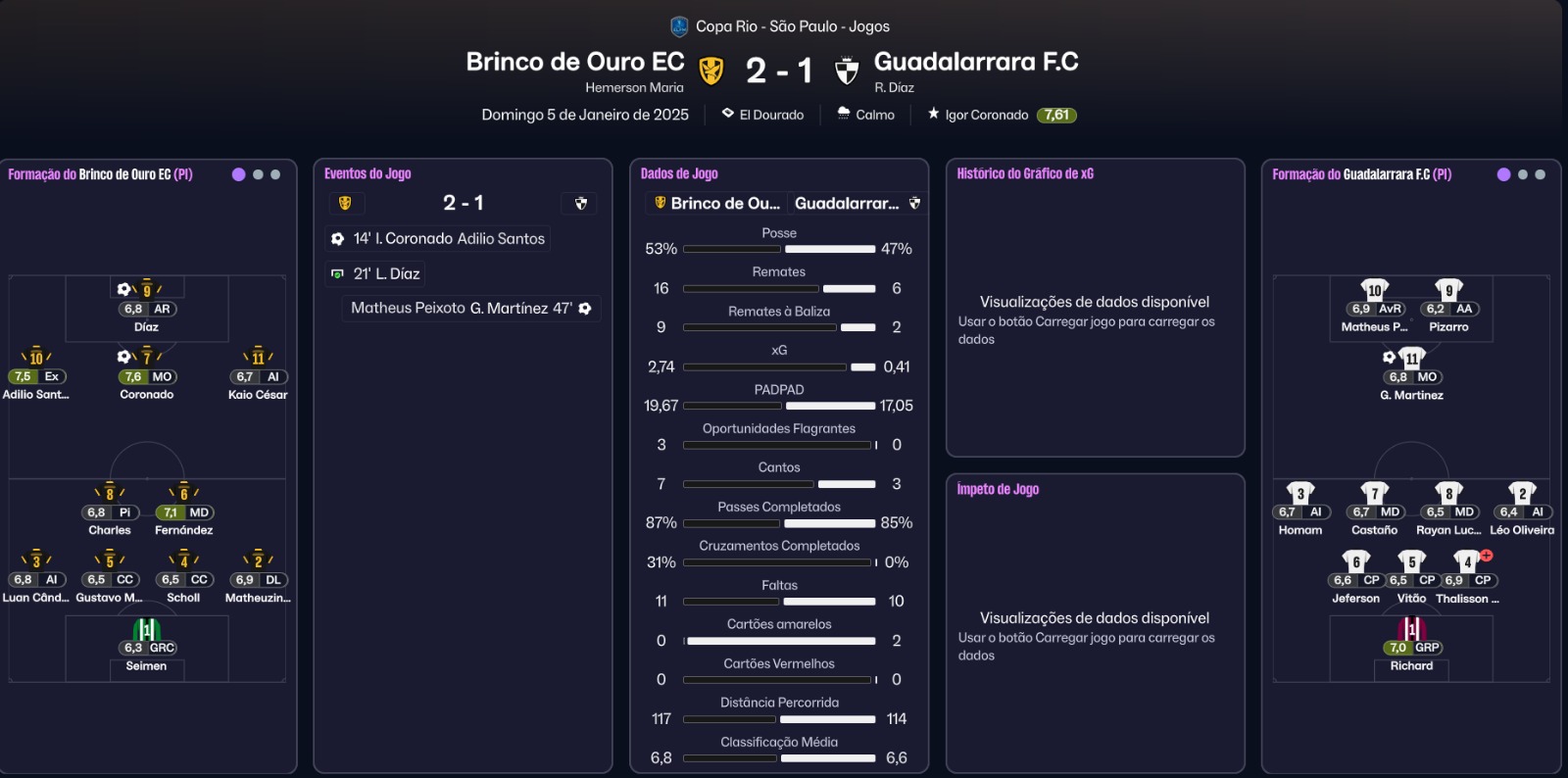The width and height of the screenshot is (1568, 778).
Task: Click the Copa Rio competition logo
Action: [x=678, y=25]
